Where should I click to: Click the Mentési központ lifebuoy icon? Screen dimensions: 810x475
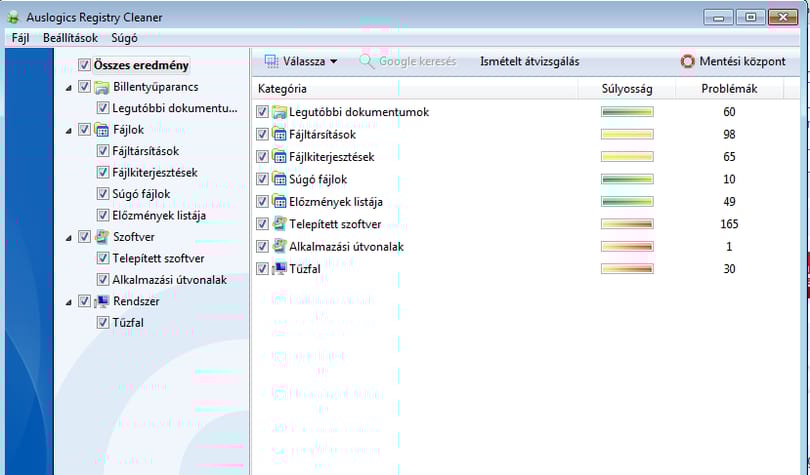pyautogui.click(x=687, y=61)
